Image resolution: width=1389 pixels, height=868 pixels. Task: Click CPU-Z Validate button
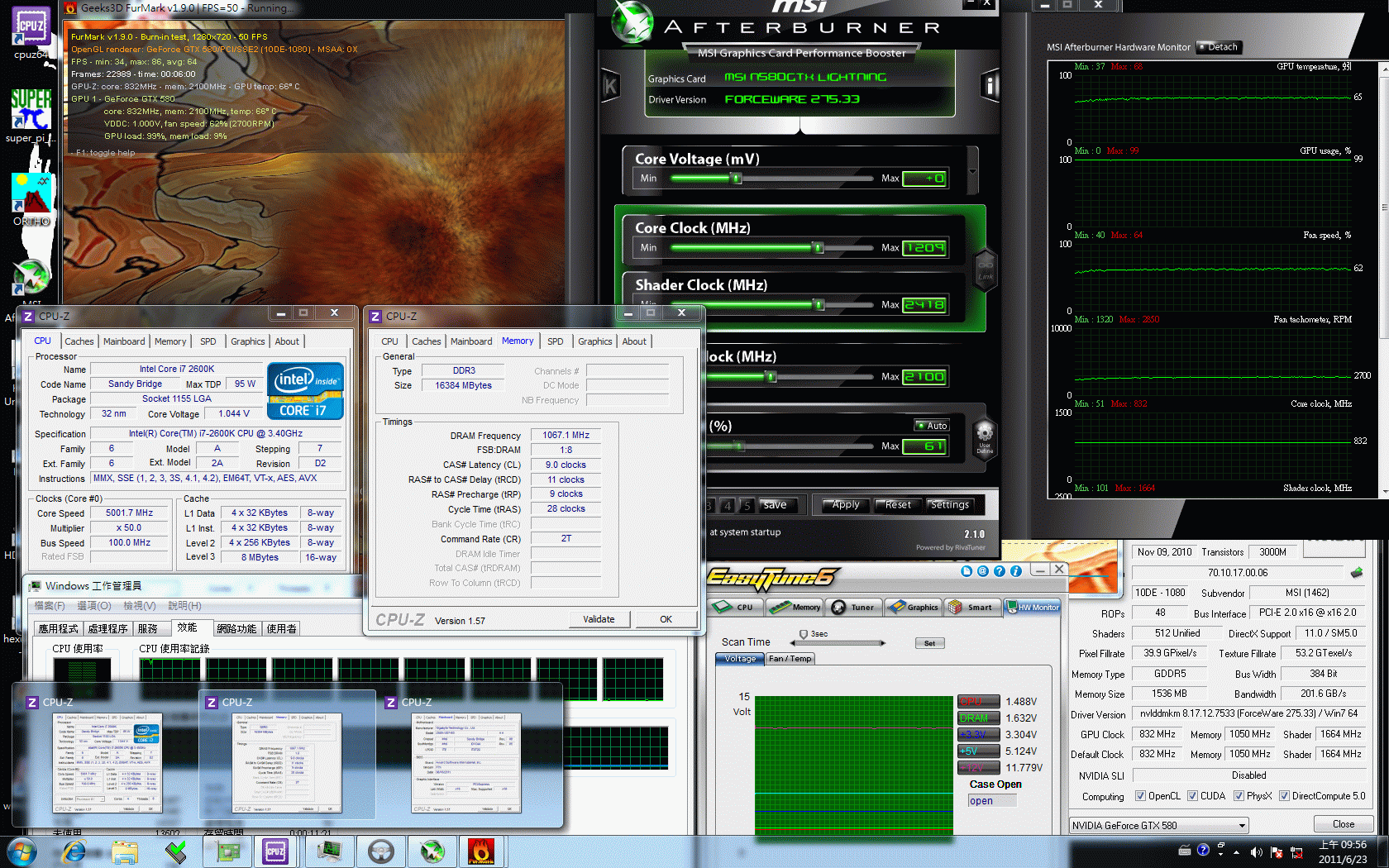click(x=599, y=619)
